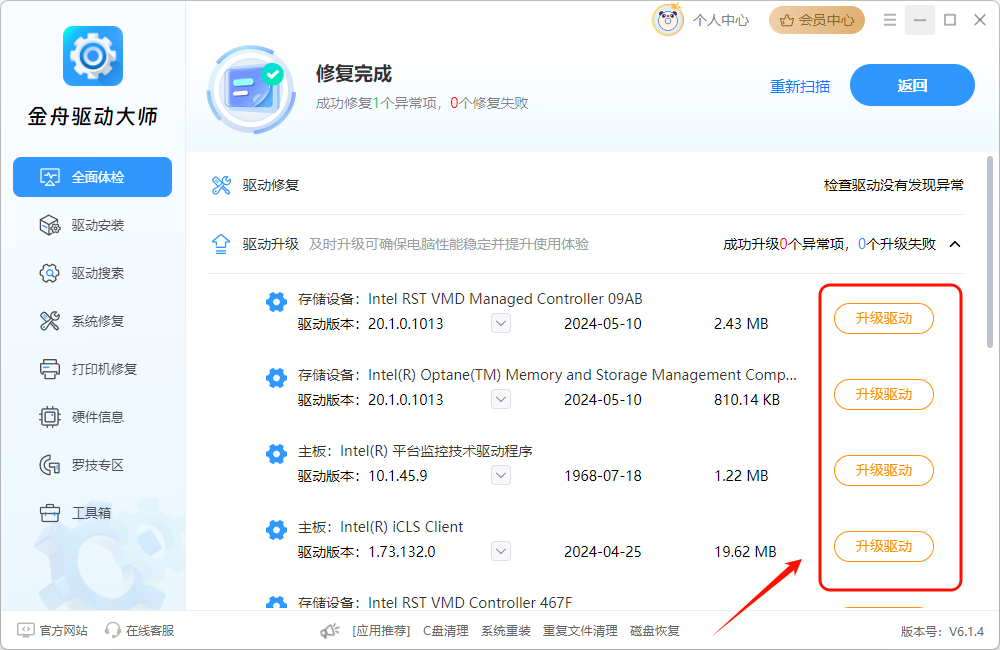Open version dropdown for version 10.1.45.9
1000x650 pixels.
pos(501,475)
